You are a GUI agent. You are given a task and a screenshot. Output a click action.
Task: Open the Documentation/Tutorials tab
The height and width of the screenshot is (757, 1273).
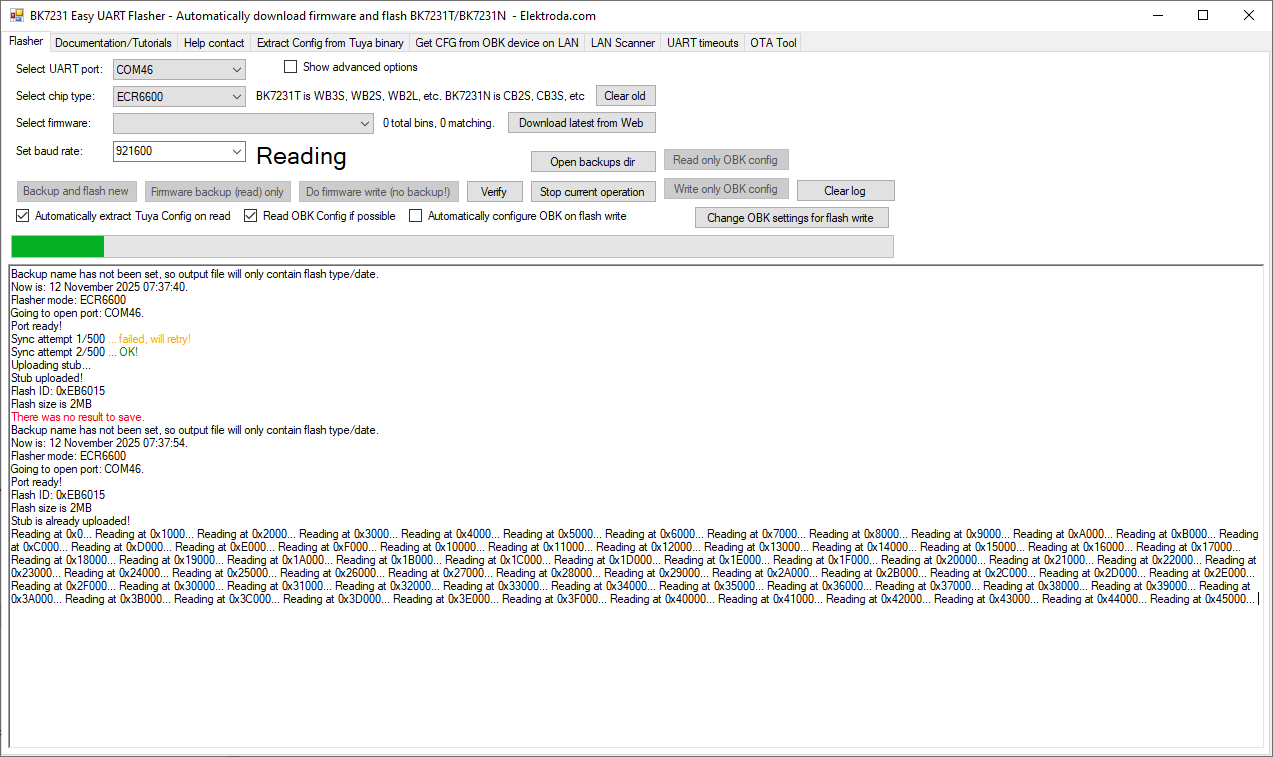[113, 43]
